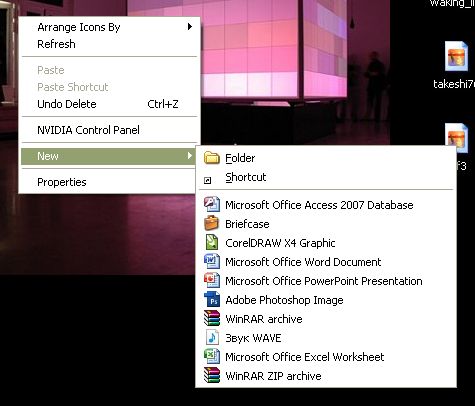Click the Shortcut arrow icon
The width and height of the screenshot is (475, 406).
(x=207, y=180)
